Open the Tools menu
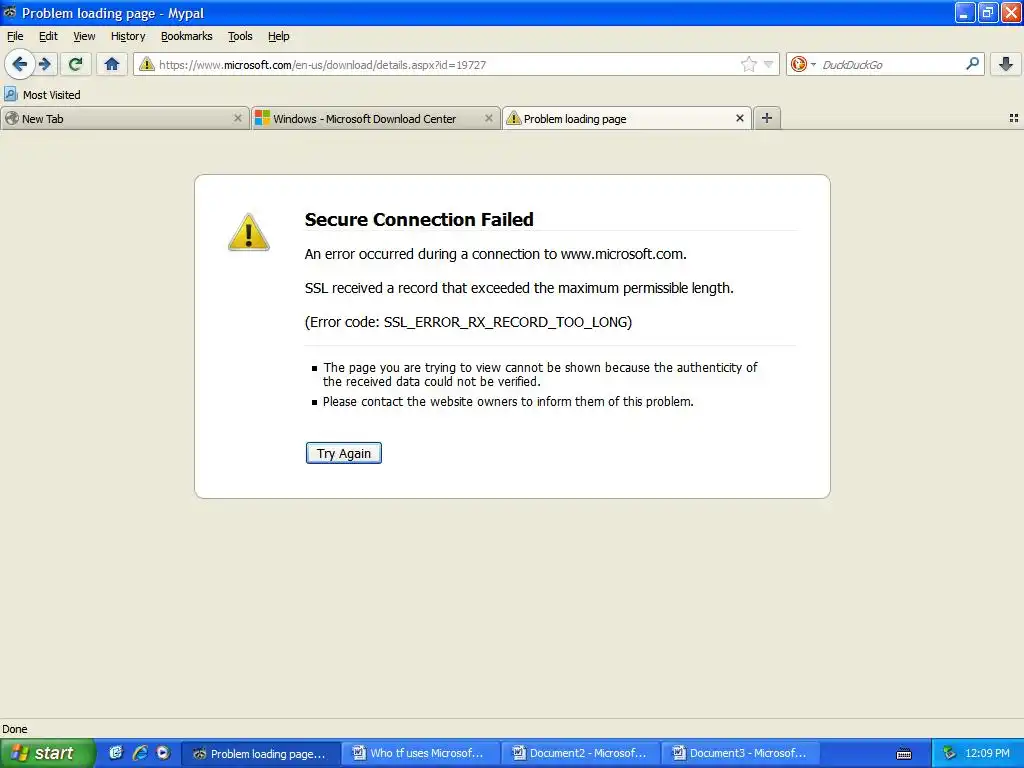1024x768 pixels. [240, 36]
